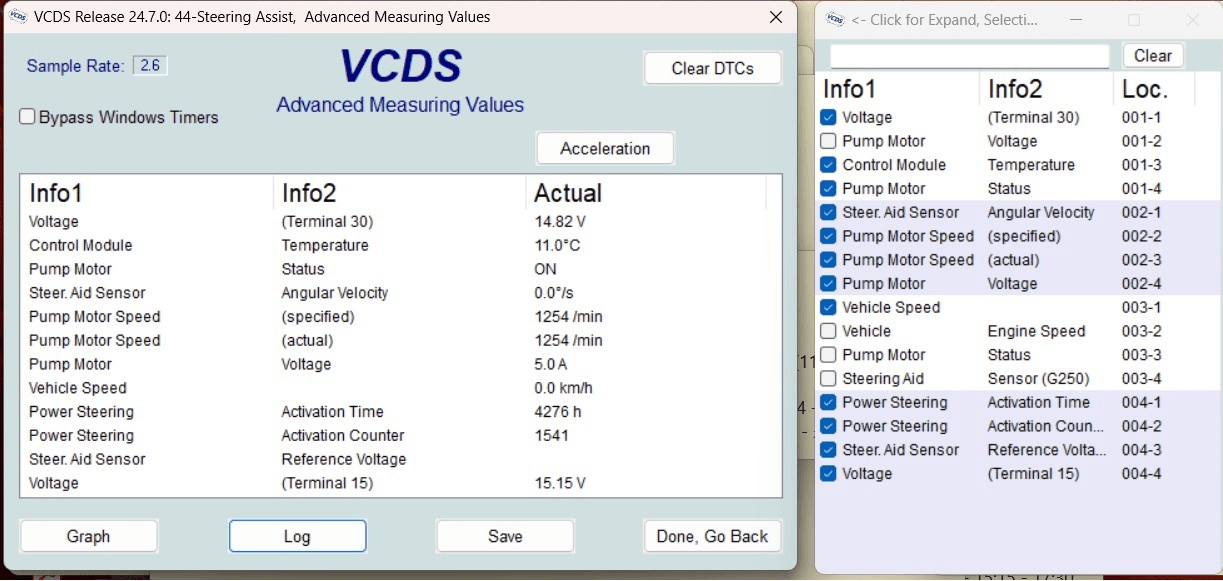The image size is (1223, 581).
Task: Click the Acceleration button
Action: [605, 148]
